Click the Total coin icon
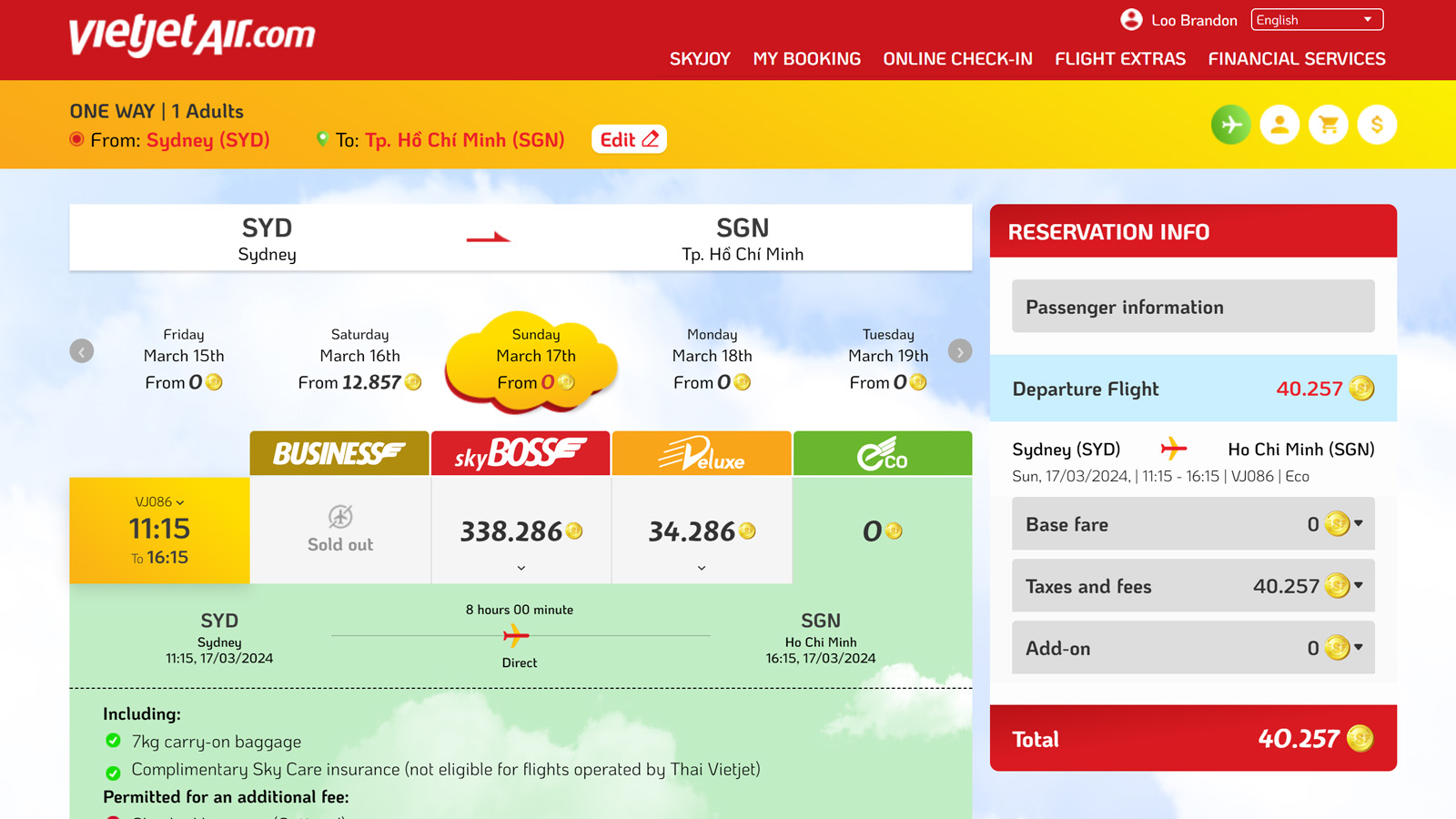Image resolution: width=1456 pixels, height=819 pixels. (x=1360, y=738)
